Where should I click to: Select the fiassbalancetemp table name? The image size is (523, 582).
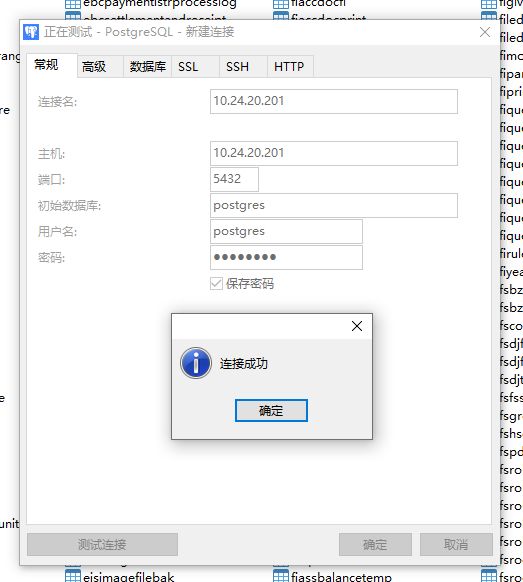click(x=341, y=577)
